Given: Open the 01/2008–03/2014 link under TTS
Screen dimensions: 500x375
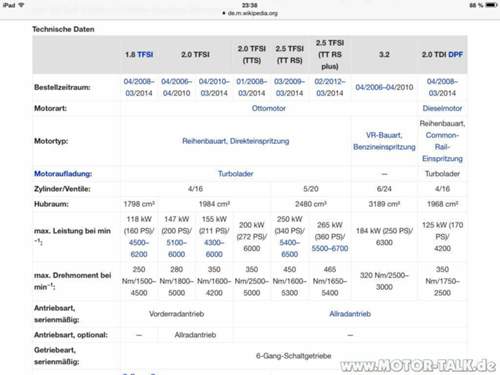Looking at the screenshot, I should [x=252, y=87].
